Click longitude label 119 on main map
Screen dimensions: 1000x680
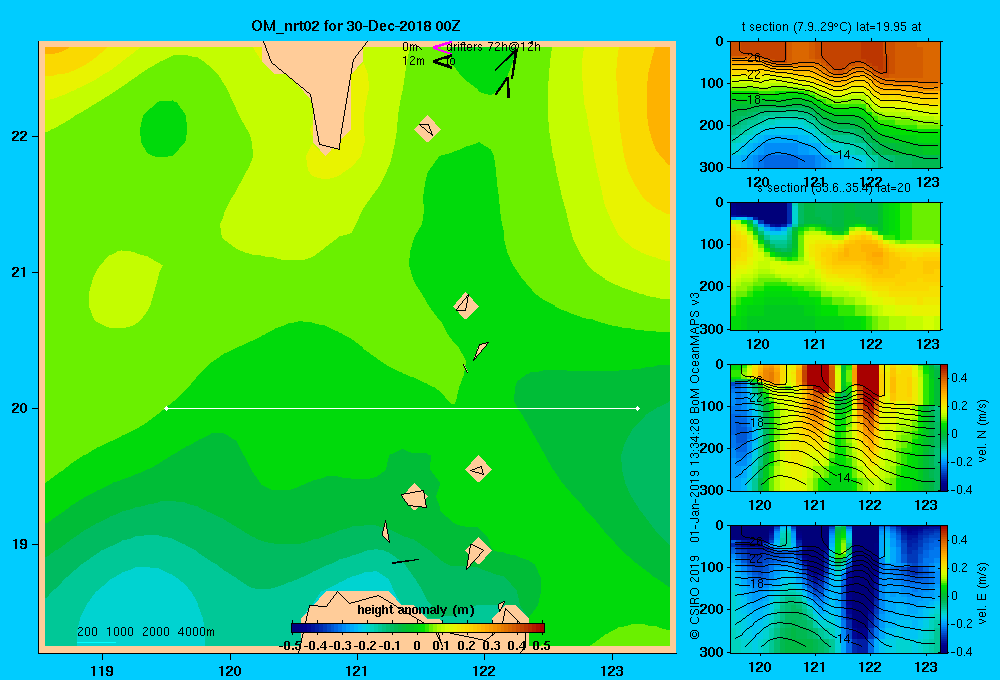tap(102, 670)
